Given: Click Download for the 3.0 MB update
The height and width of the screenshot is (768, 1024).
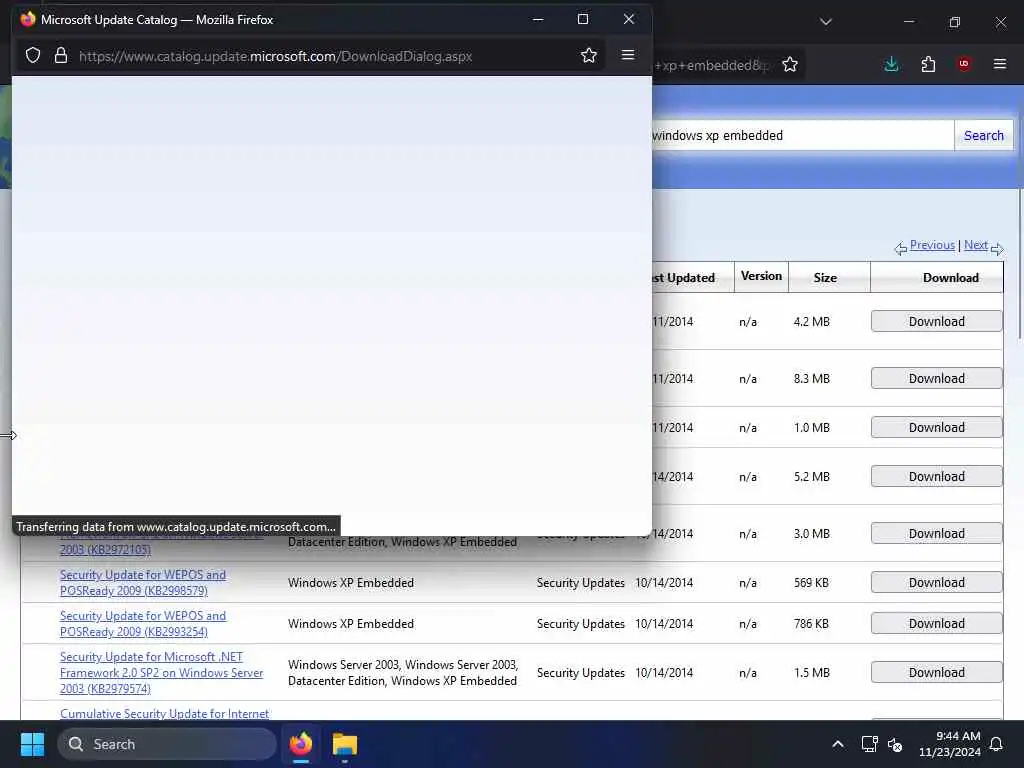Looking at the screenshot, I should pyautogui.click(x=936, y=534).
